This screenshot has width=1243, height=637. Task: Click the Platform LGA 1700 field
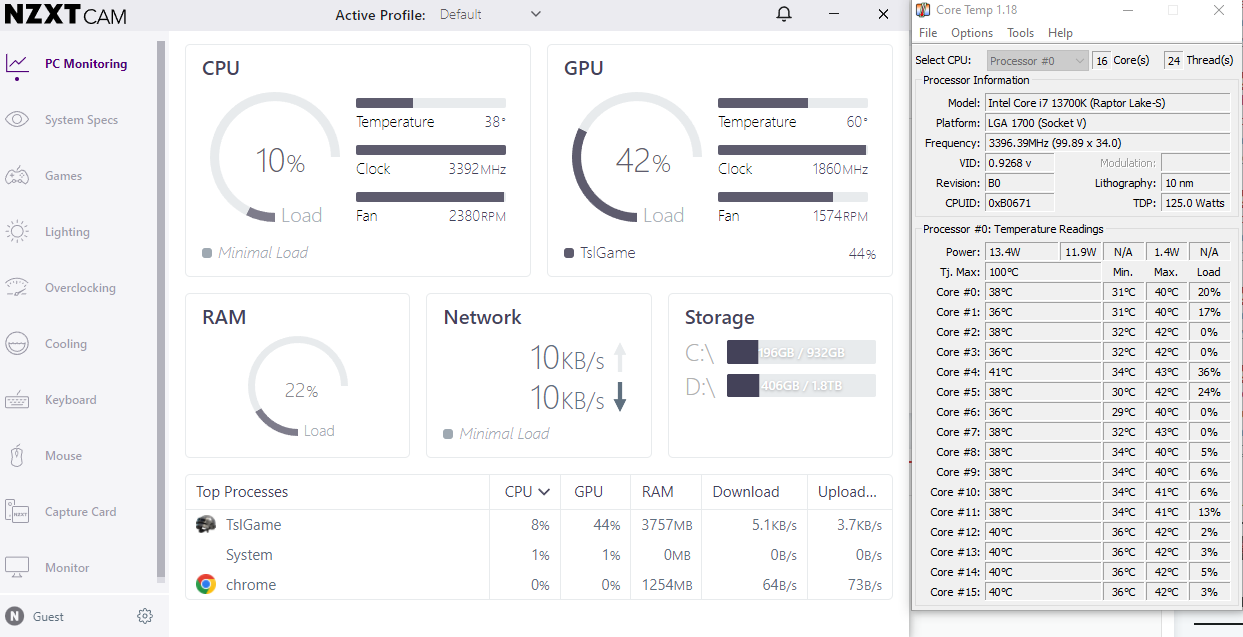(1108, 123)
